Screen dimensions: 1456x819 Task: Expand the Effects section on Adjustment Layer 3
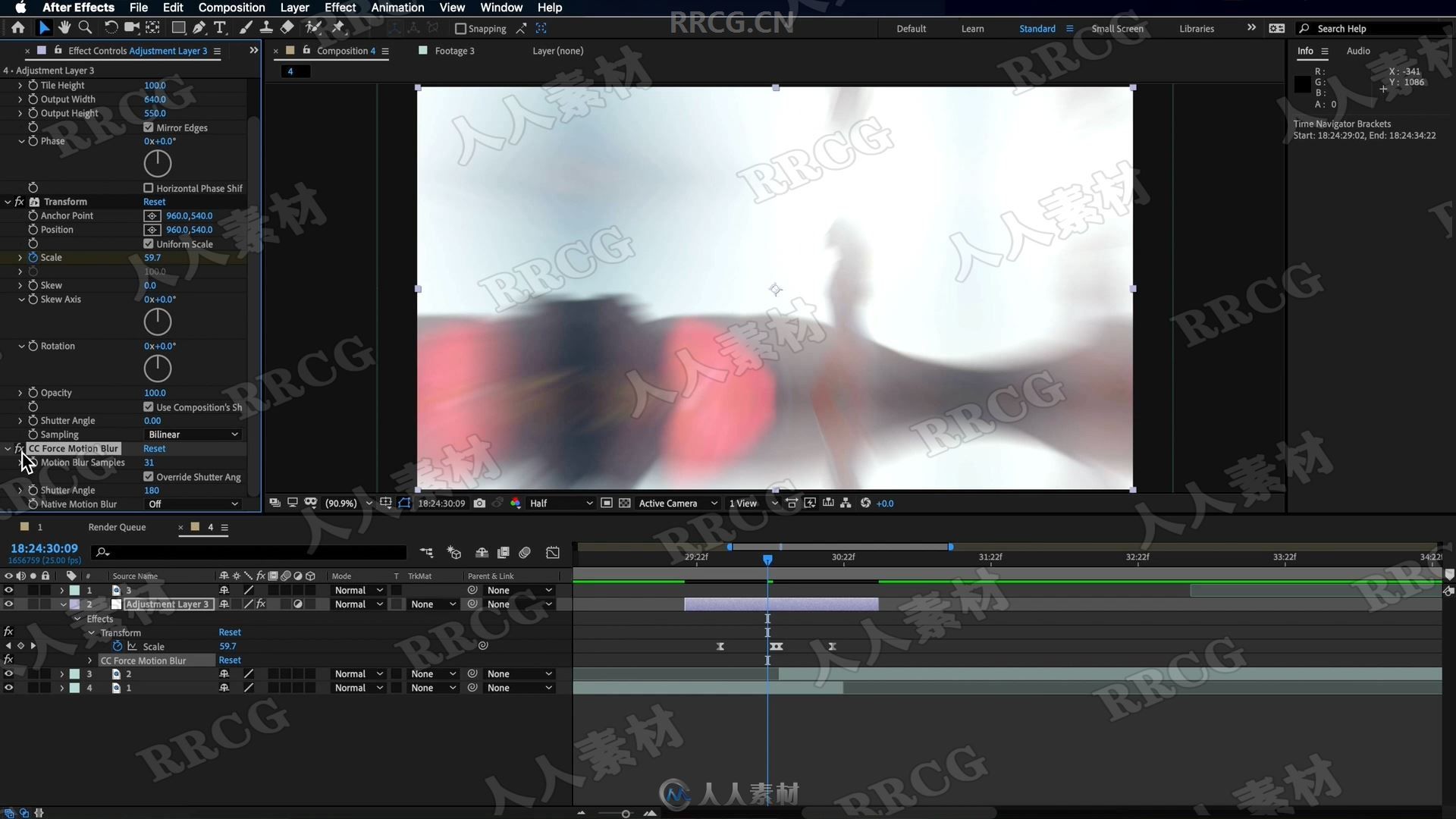pos(78,618)
